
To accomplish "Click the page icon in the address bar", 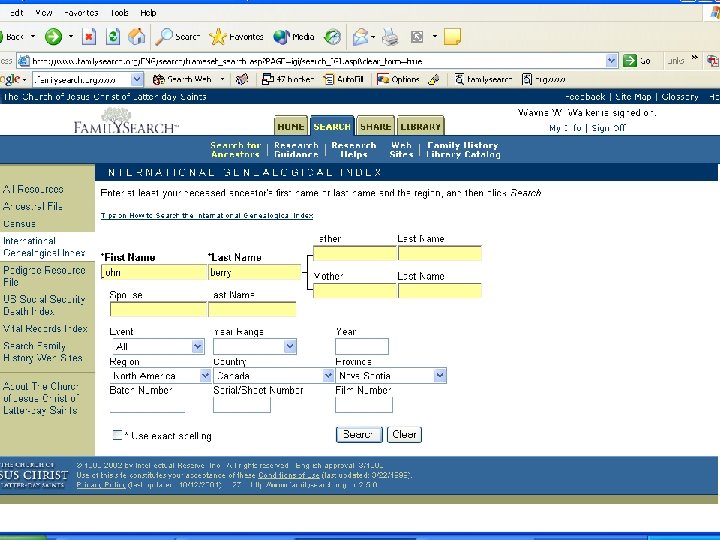I will tap(24, 61).
